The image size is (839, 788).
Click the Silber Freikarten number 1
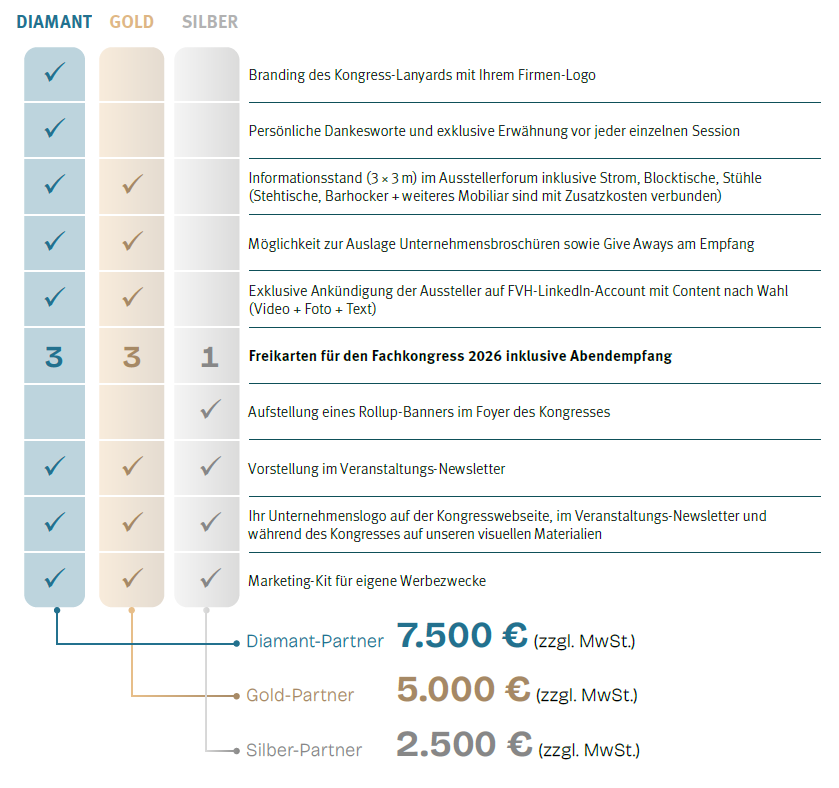click(209, 356)
